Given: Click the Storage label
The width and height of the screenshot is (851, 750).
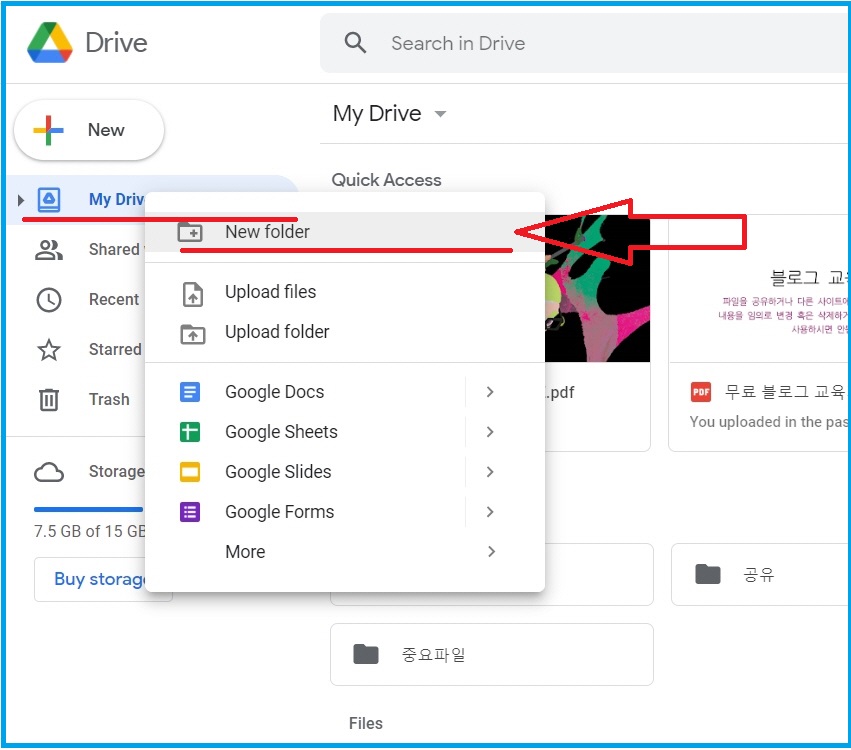Looking at the screenshot, I should pos(117,471).
